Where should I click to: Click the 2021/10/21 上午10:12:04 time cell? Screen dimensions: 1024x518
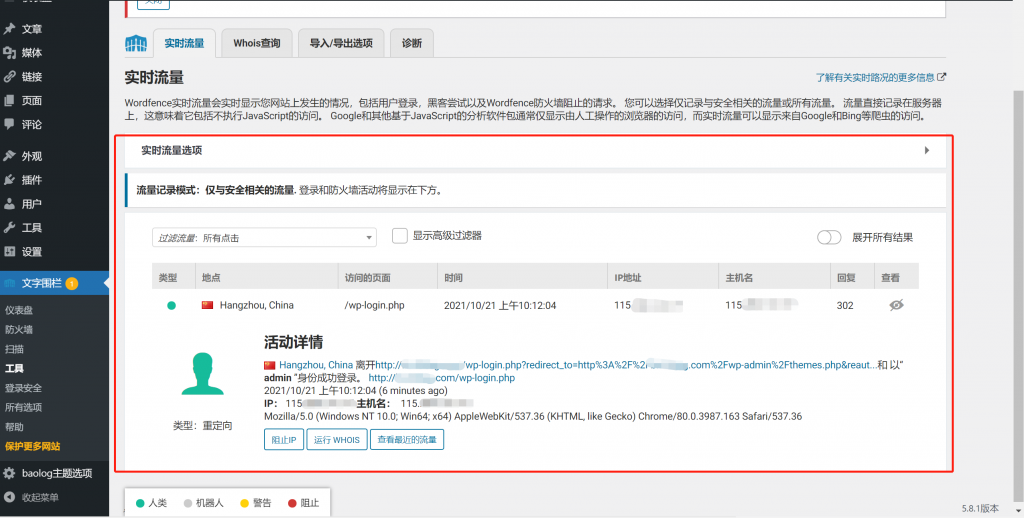tap(500, 305)
